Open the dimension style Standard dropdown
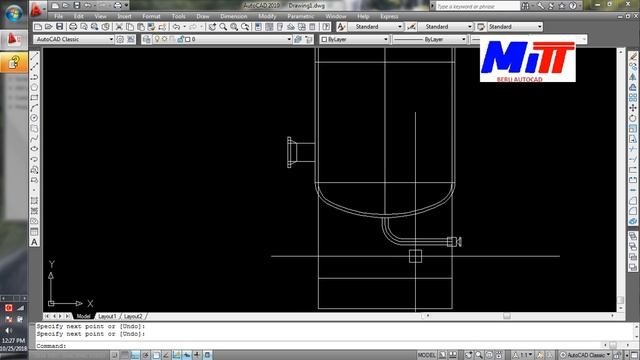This screenshot has width=640, height=360. tap(446, 27)
